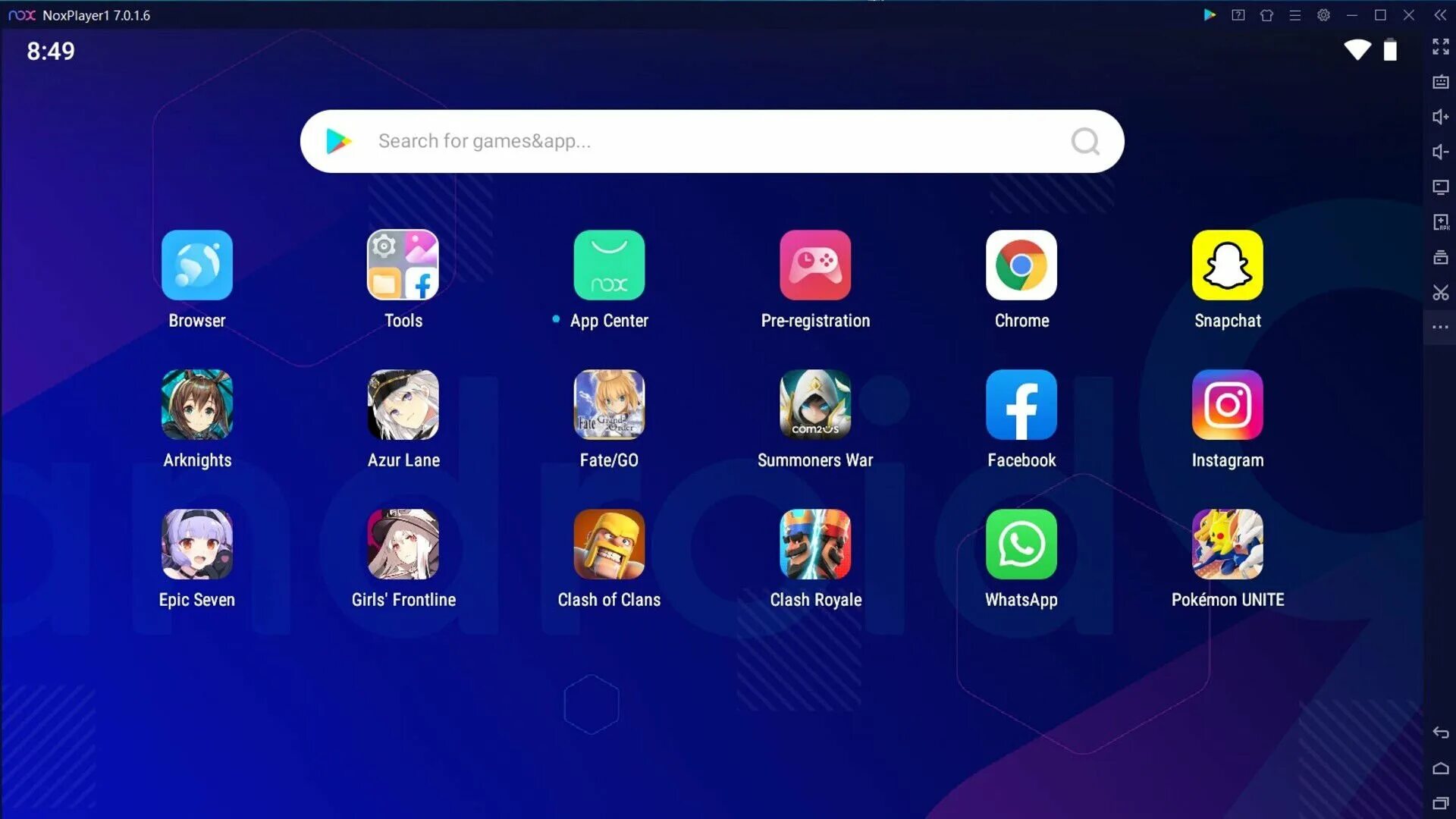Open WhatsApp messaging app

pyautogui.click(x=1021, y=544)
